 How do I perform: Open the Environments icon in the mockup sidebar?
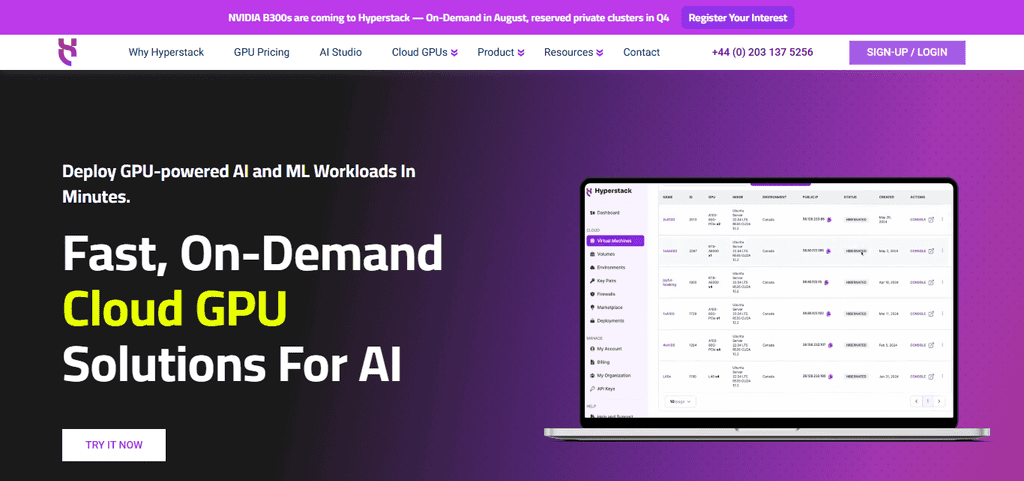592,268
